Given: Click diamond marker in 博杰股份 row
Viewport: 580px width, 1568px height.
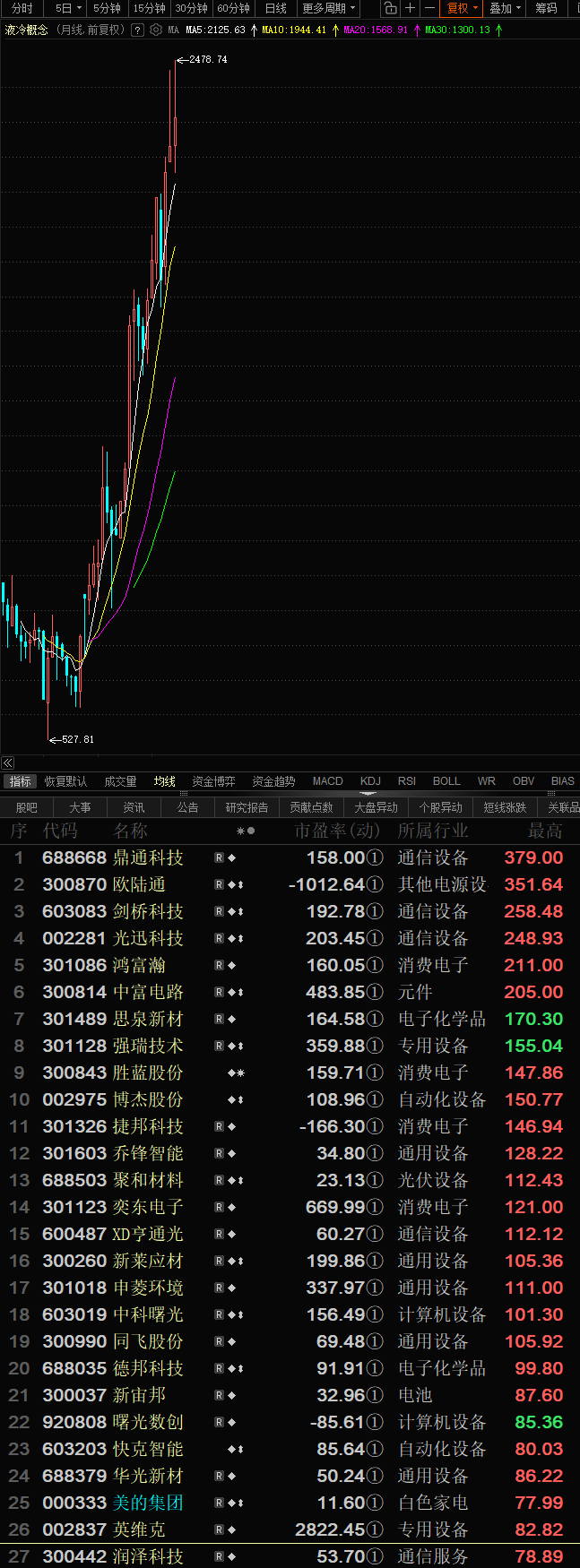Looking at the screenshot, I should click(231, 1099).
